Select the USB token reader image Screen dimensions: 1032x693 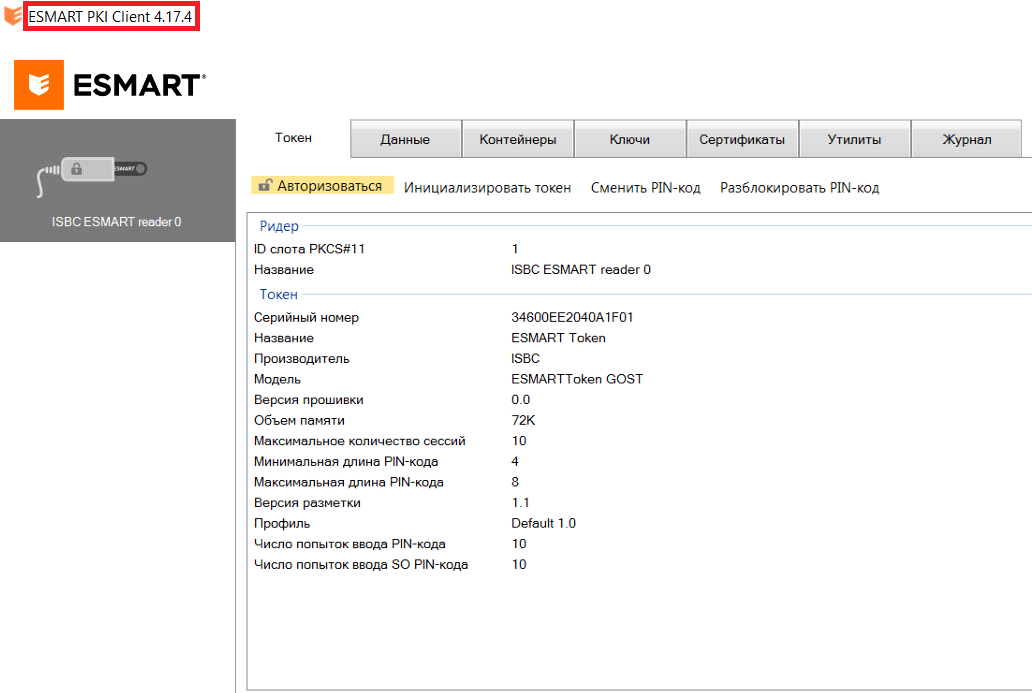[90, 171]
